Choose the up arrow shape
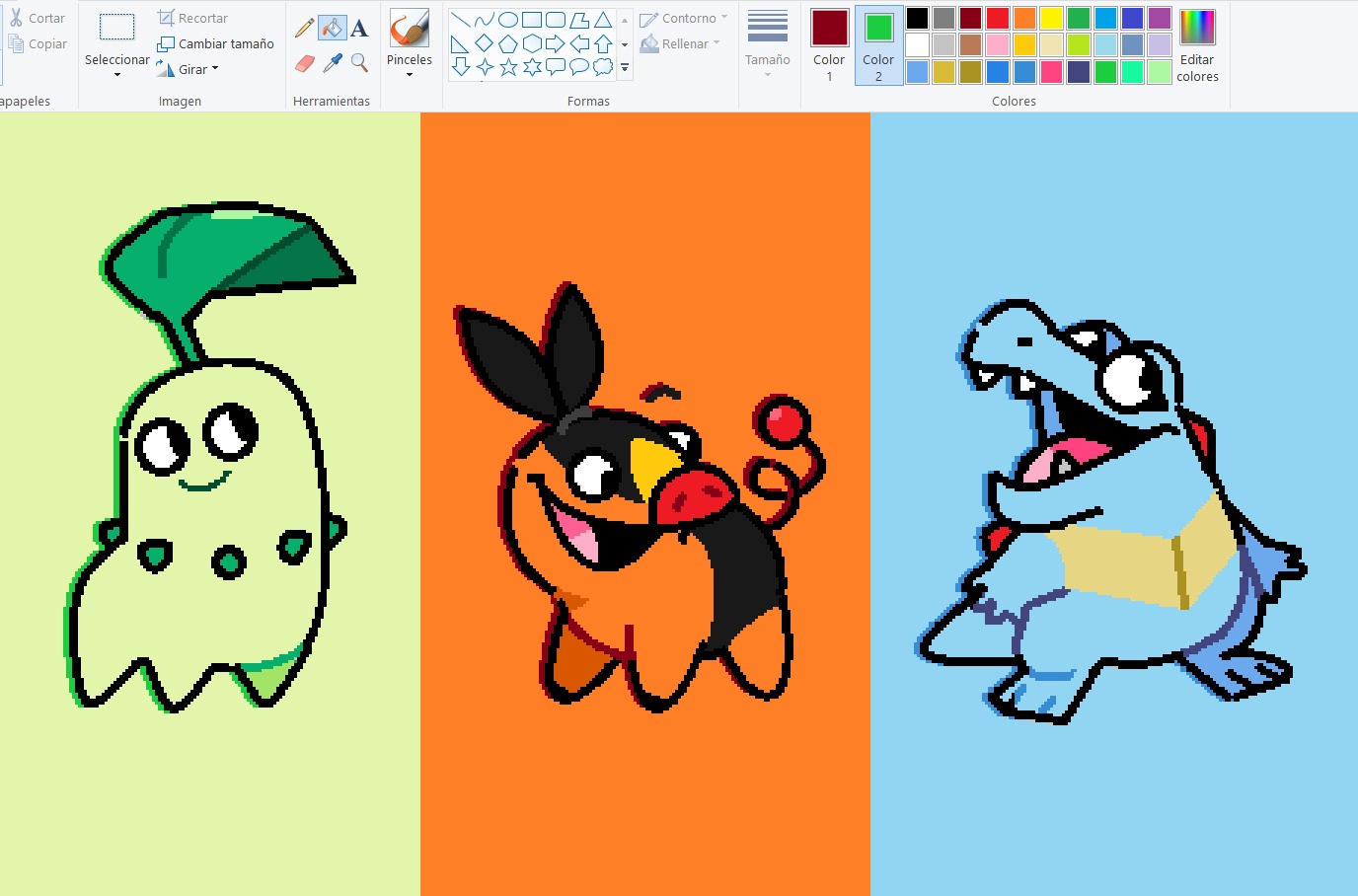The image size is (1358, 896). (603, 43)
